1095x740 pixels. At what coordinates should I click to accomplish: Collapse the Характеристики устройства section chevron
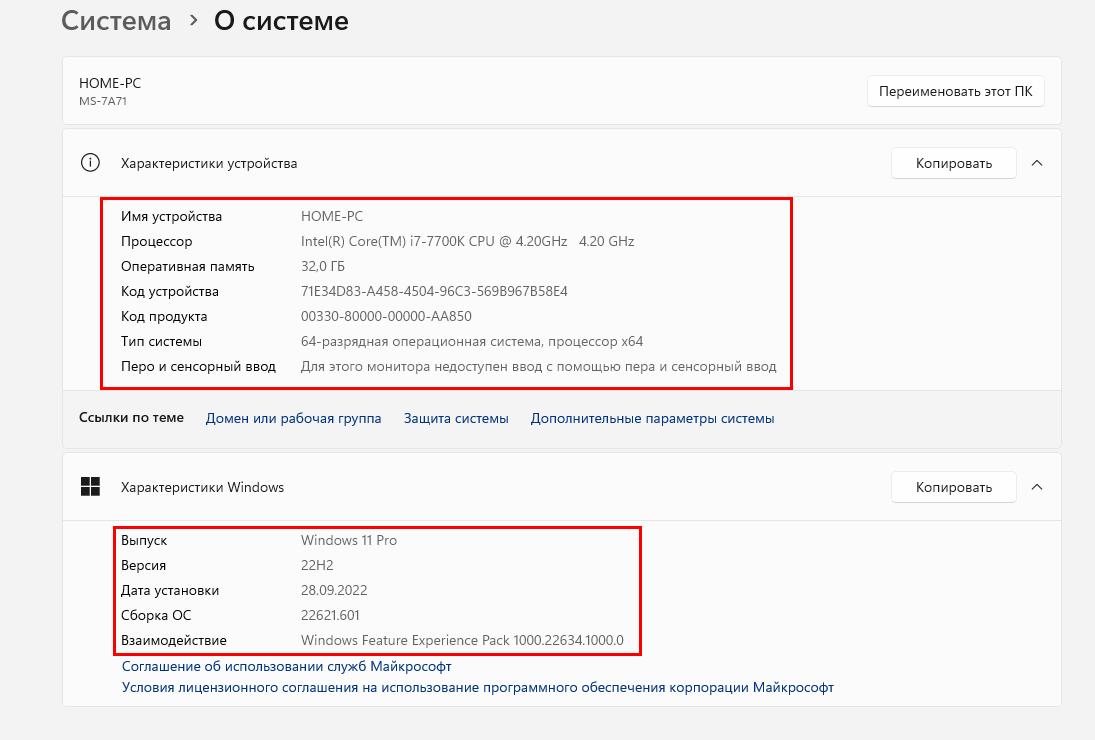pyautogui.click(x=1037, y=163)
